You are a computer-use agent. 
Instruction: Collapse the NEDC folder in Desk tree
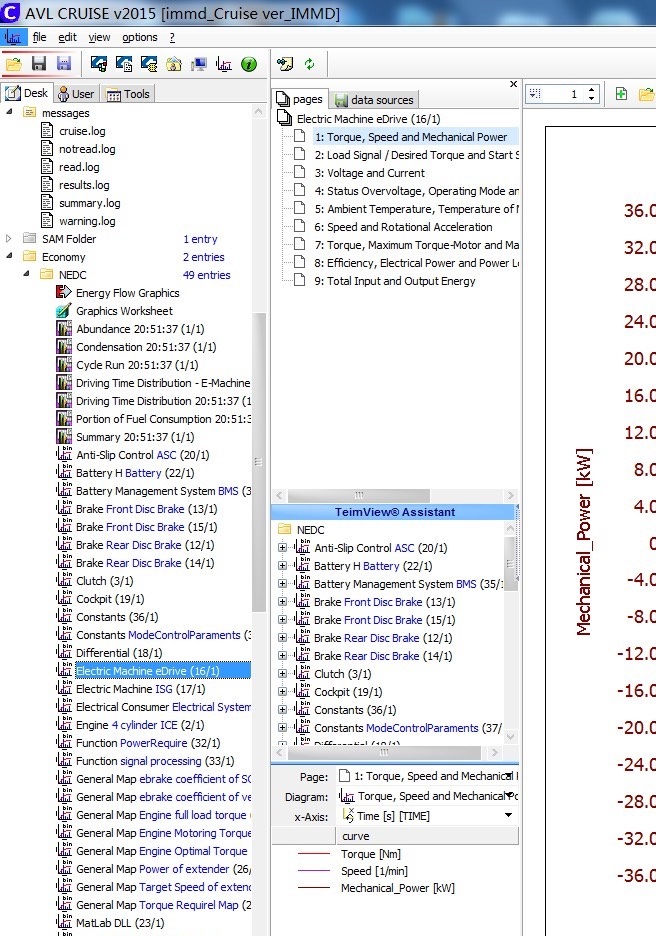pos(26,273)
